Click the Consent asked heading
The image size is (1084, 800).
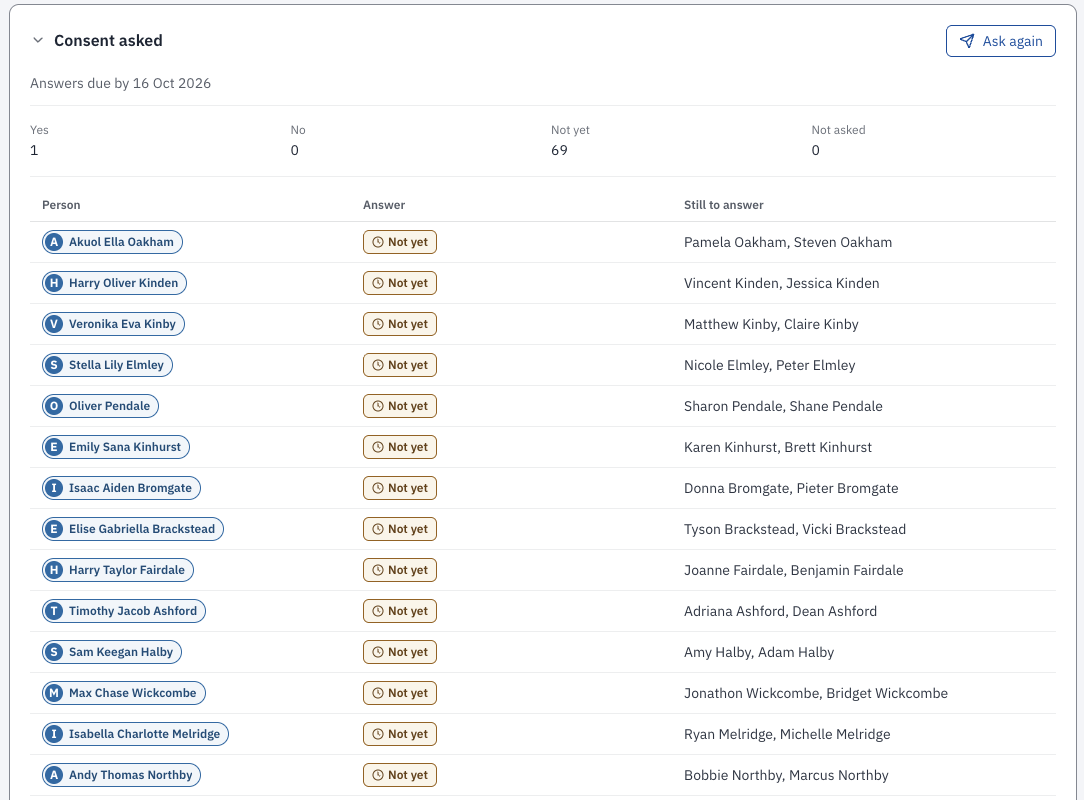[109, 41]
